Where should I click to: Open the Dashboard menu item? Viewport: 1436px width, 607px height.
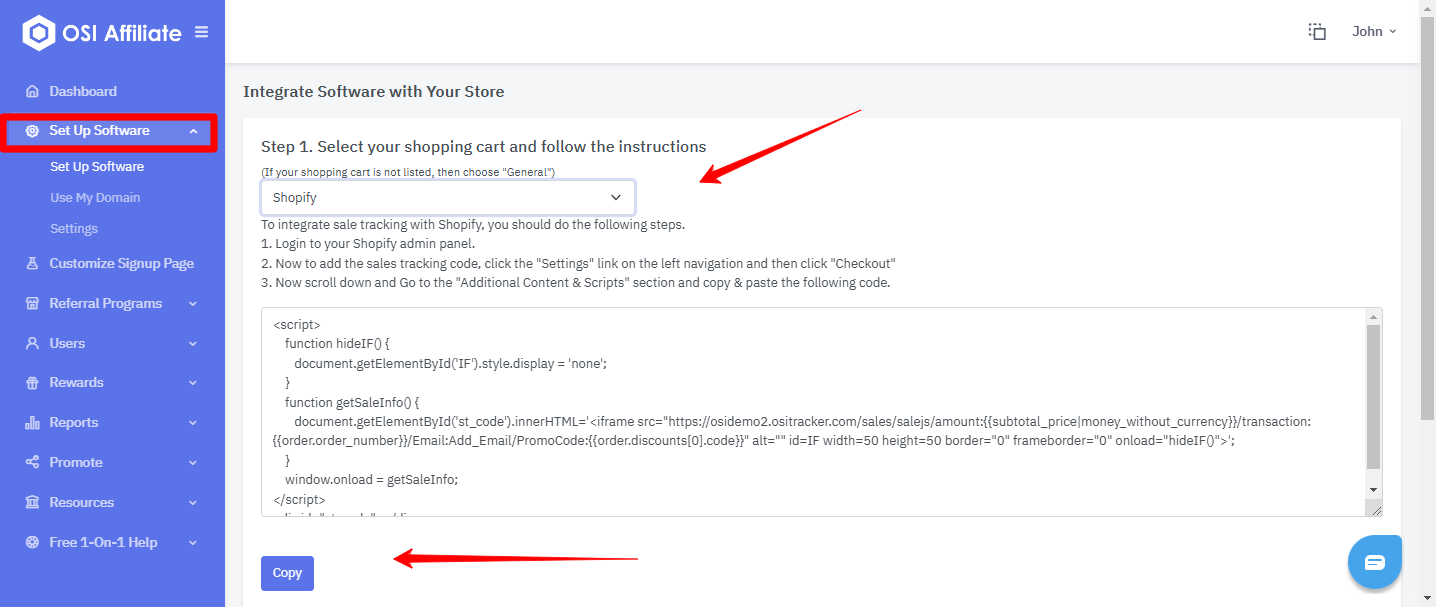coord(83,91)
